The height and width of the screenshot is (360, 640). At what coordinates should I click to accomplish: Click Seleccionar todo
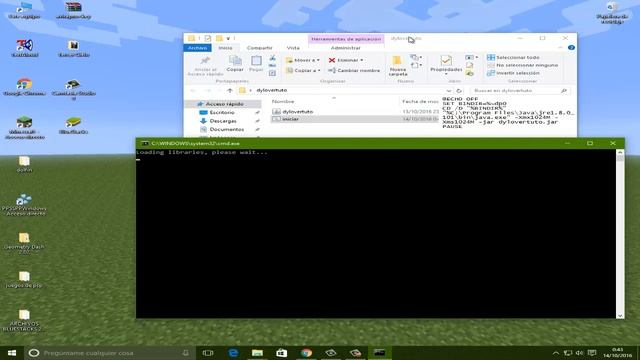click(x=513, y=58)
